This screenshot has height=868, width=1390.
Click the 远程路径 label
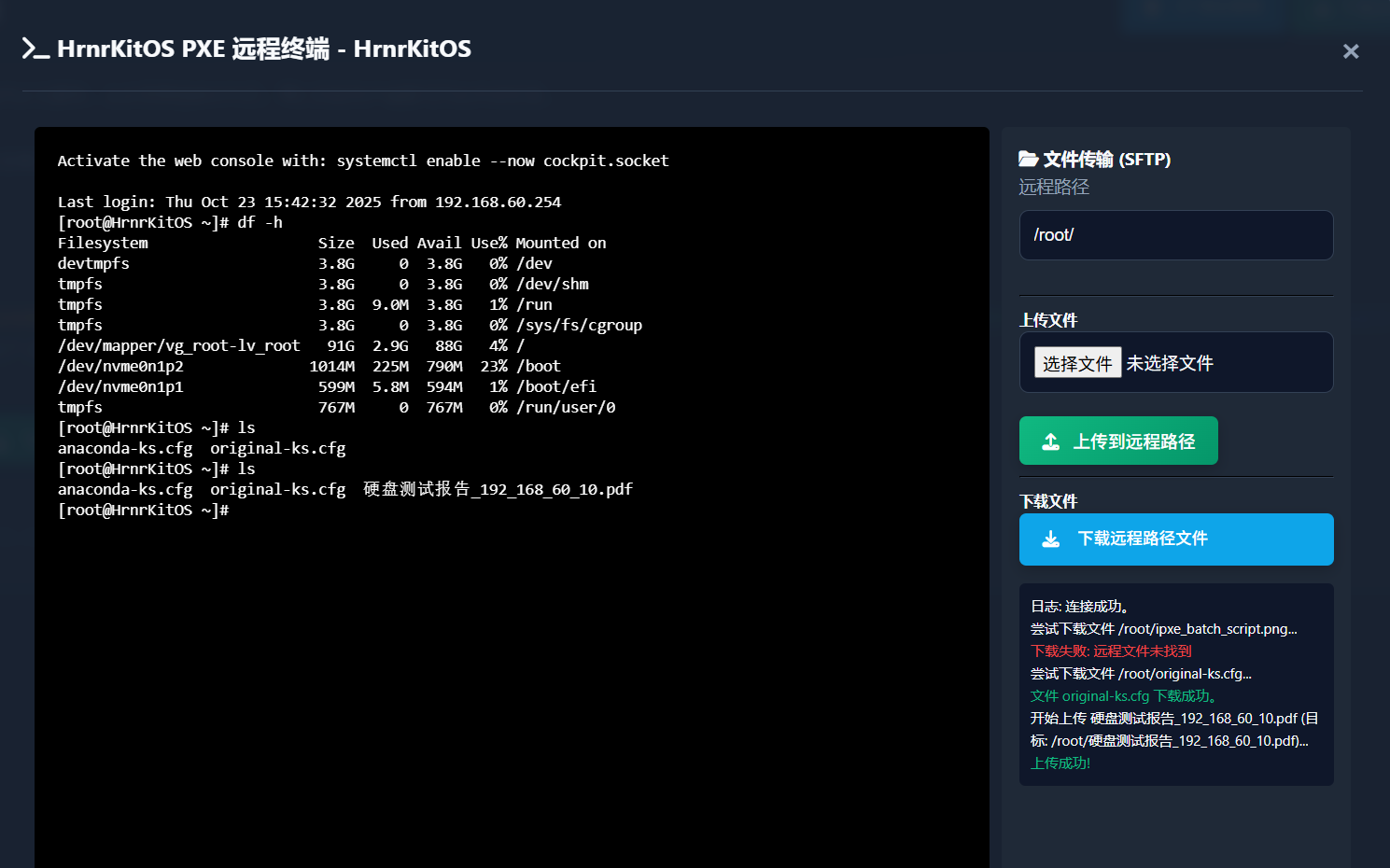(1054, 187)
